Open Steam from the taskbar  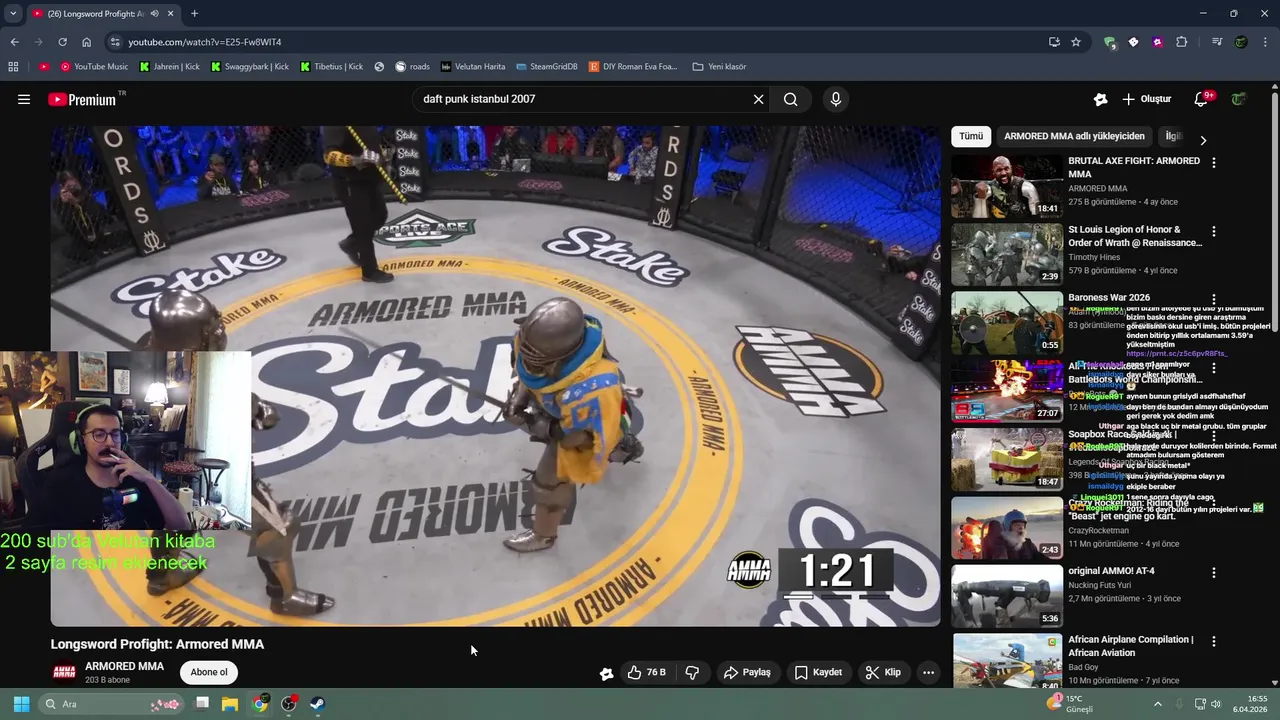pyautogui.click(x=318, y=704)
